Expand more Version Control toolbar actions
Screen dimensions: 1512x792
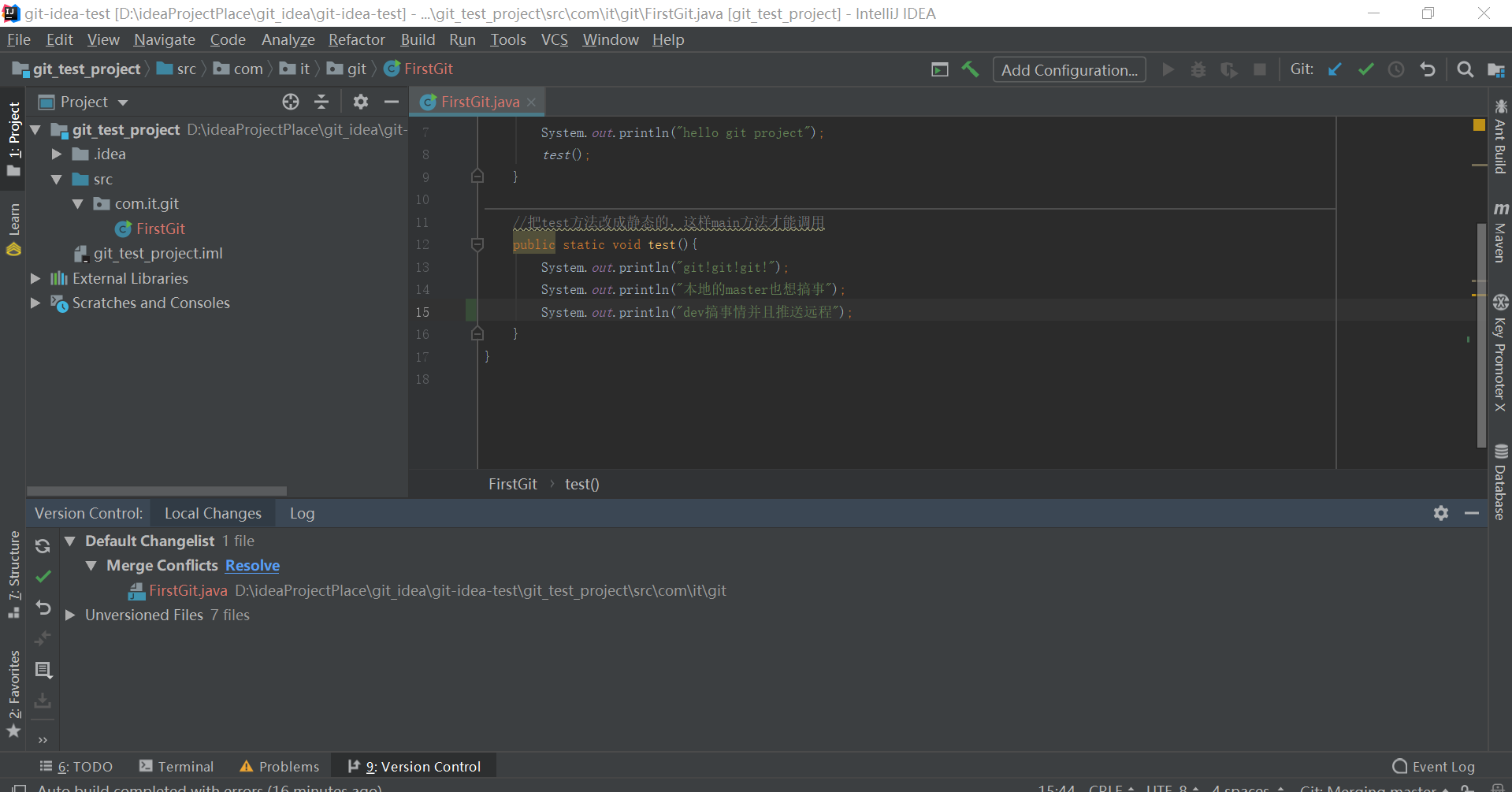point(43,739)
